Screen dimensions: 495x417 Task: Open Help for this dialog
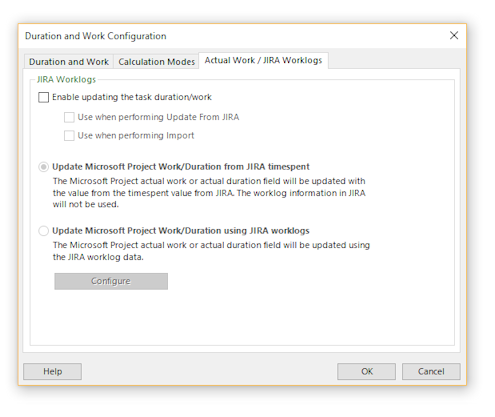pos(52,371)
